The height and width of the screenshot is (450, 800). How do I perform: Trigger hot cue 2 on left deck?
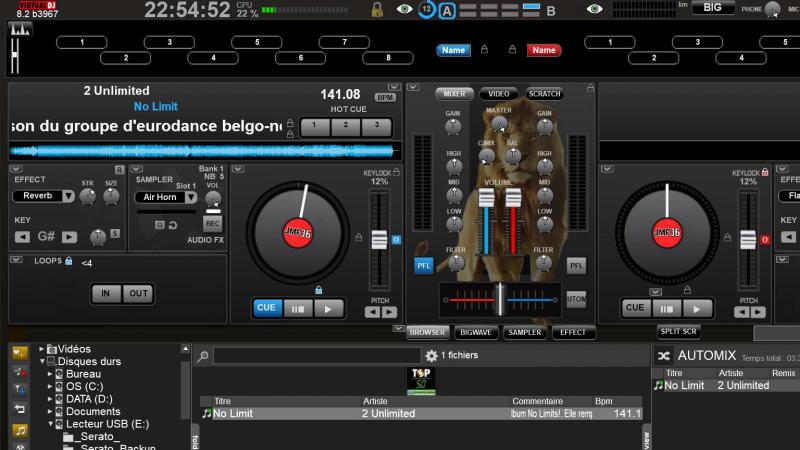click(346, 127)
